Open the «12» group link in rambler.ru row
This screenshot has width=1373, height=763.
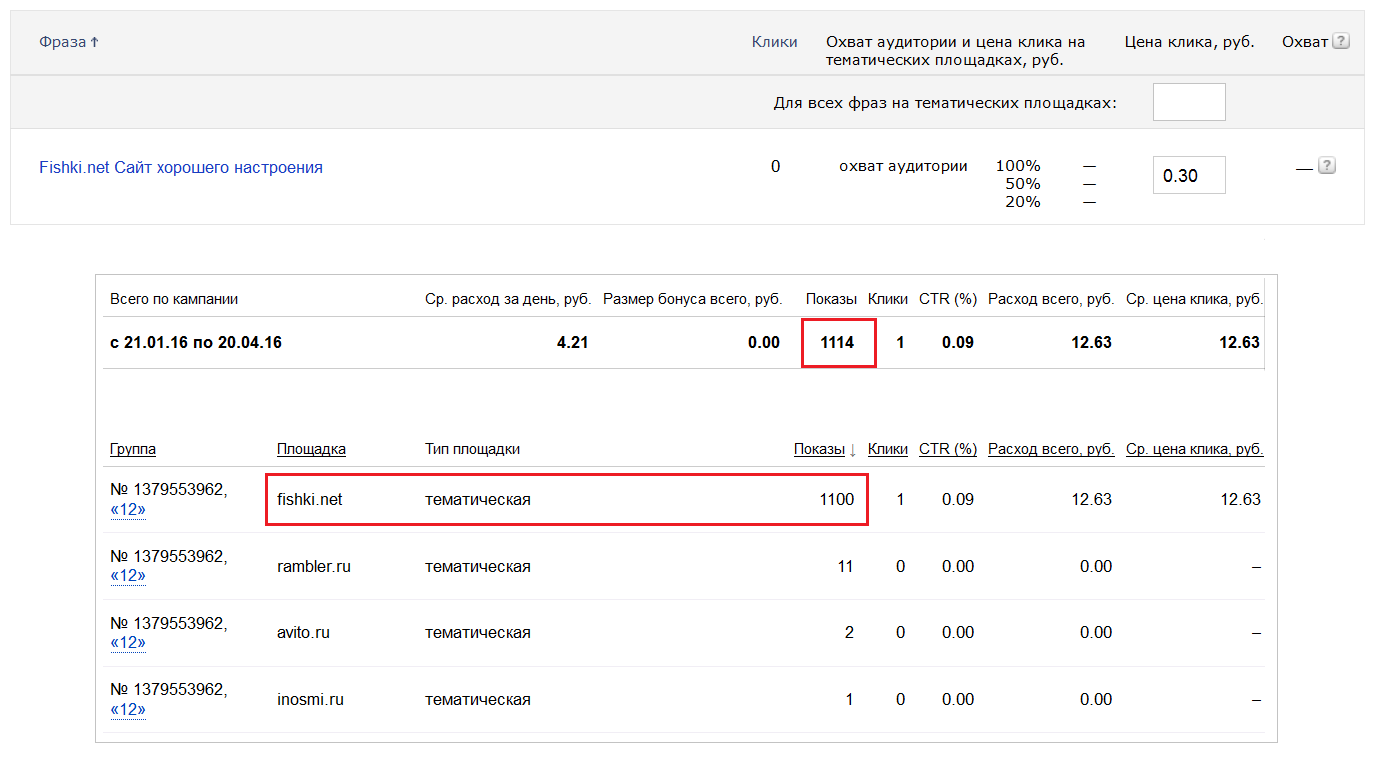[x=128, y=576]
